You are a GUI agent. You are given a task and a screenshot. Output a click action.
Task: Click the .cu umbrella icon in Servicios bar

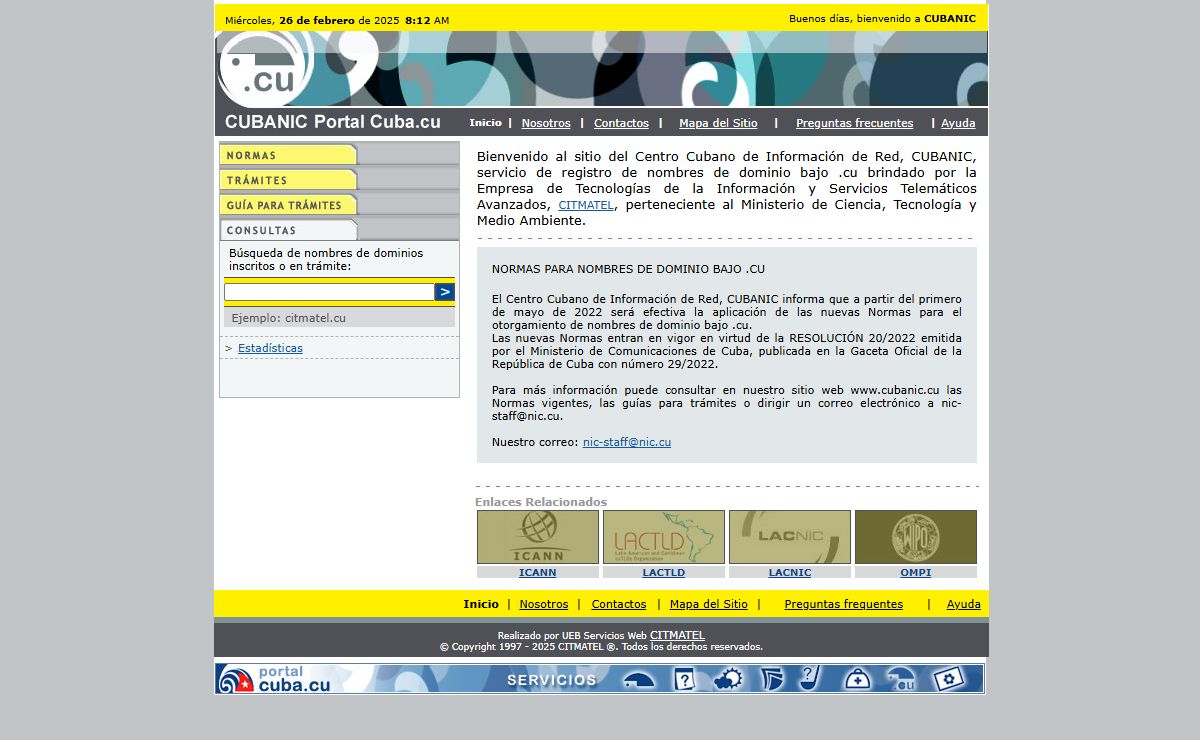click(901, 680)
